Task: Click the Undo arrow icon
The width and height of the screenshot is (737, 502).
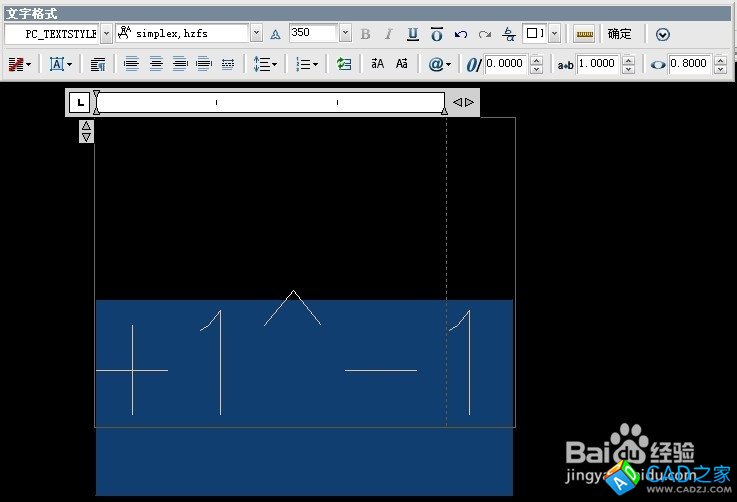Action: coord(461,34)
